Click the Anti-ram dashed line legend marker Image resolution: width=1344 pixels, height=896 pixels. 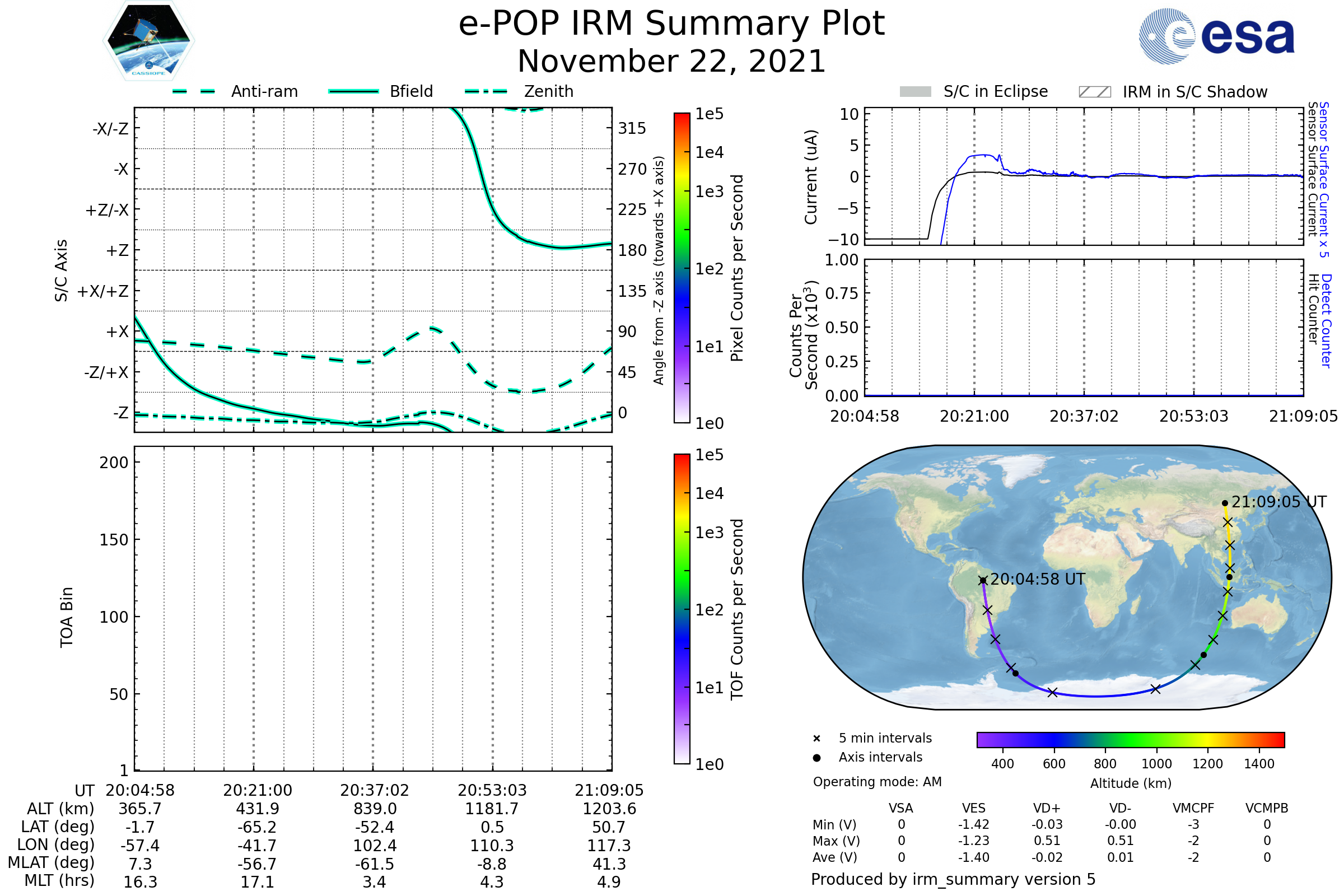click(194, 91)
